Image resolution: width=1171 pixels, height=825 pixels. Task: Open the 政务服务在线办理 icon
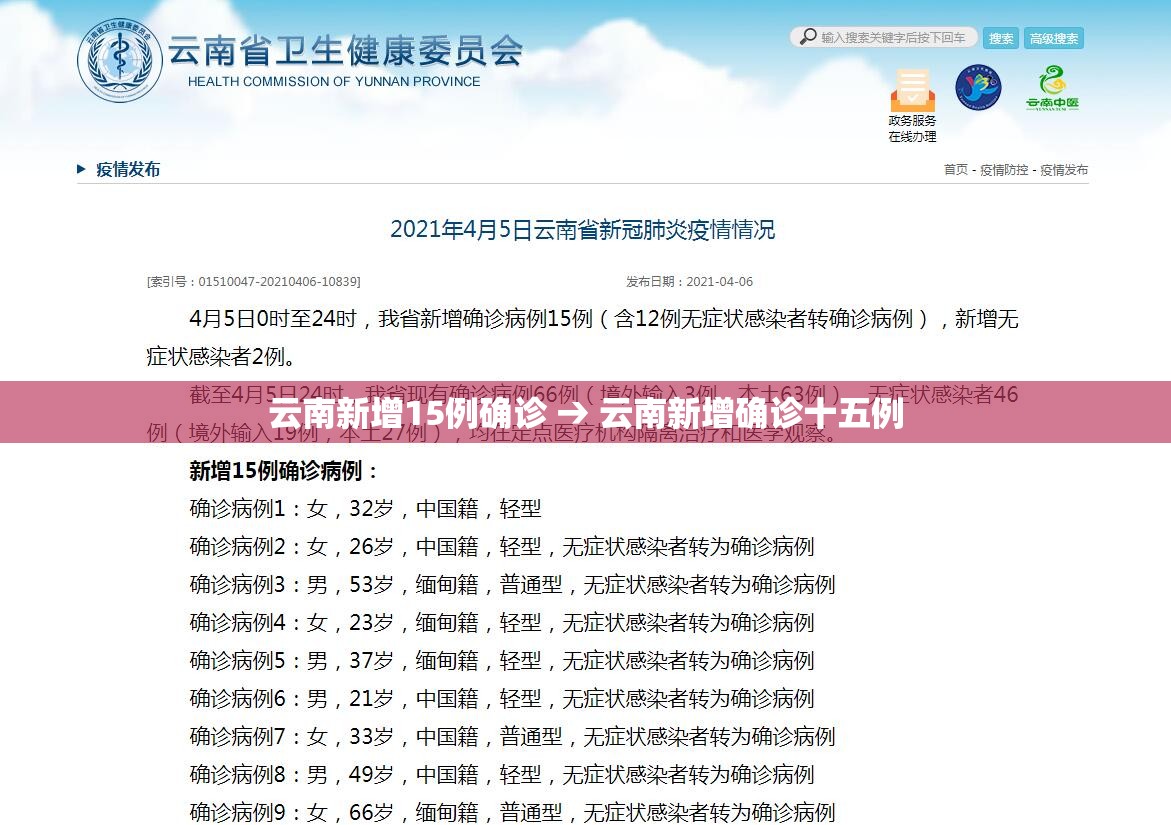pyautogui.click(x=912, y=105)
